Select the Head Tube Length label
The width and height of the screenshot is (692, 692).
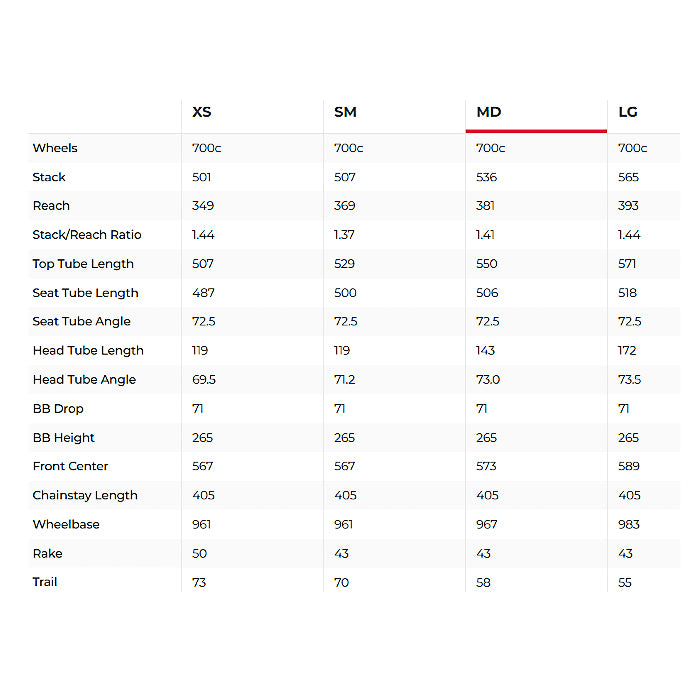[x=88, y=351]
